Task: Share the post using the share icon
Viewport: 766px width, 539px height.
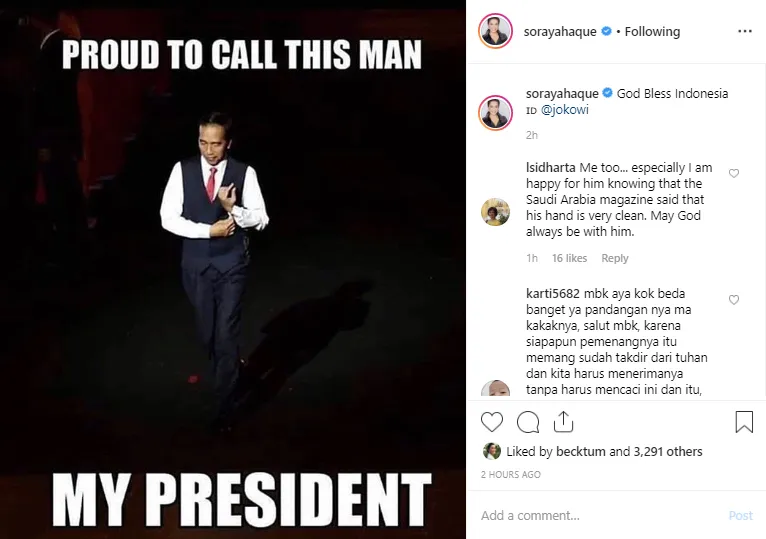Action: 563,422
